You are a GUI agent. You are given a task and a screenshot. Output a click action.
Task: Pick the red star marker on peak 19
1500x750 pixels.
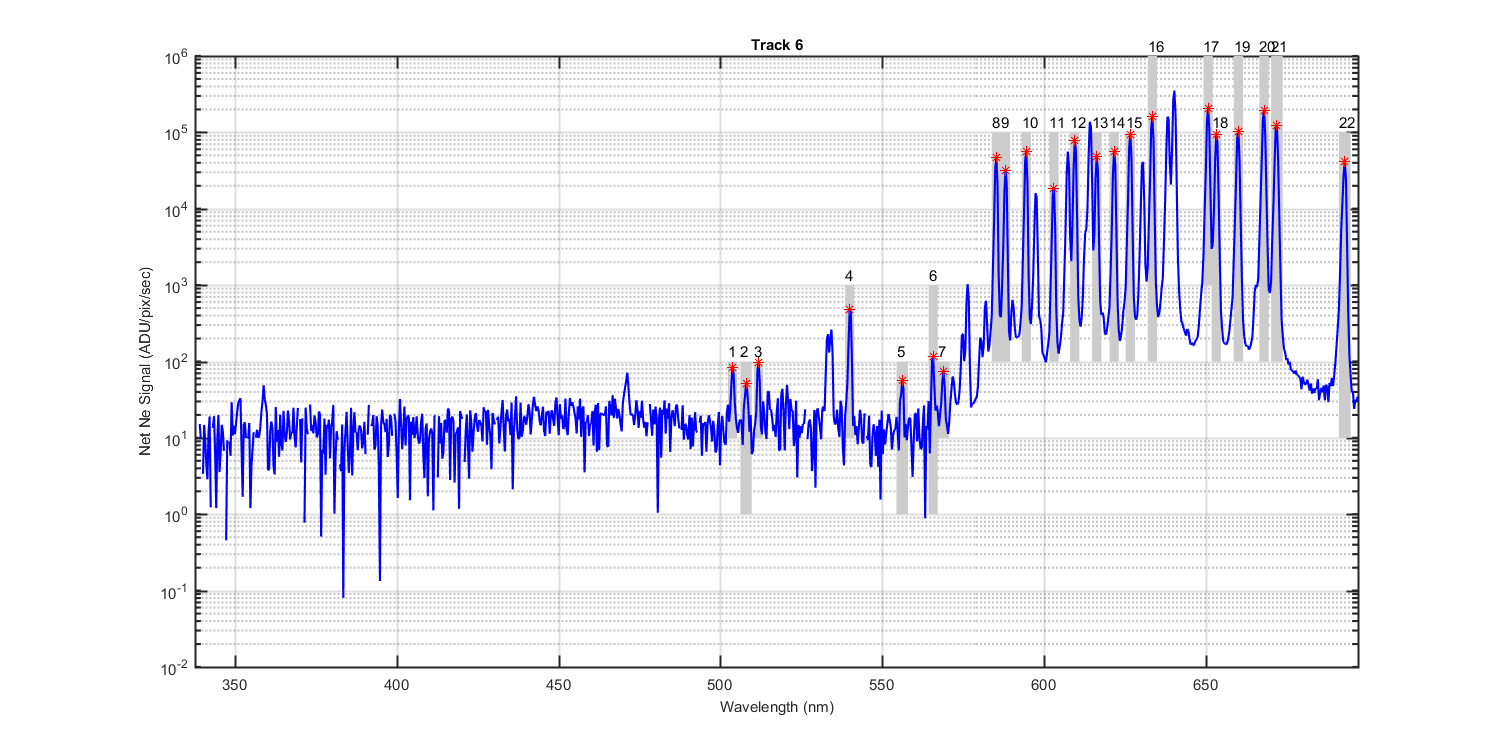pos(1238,132)
